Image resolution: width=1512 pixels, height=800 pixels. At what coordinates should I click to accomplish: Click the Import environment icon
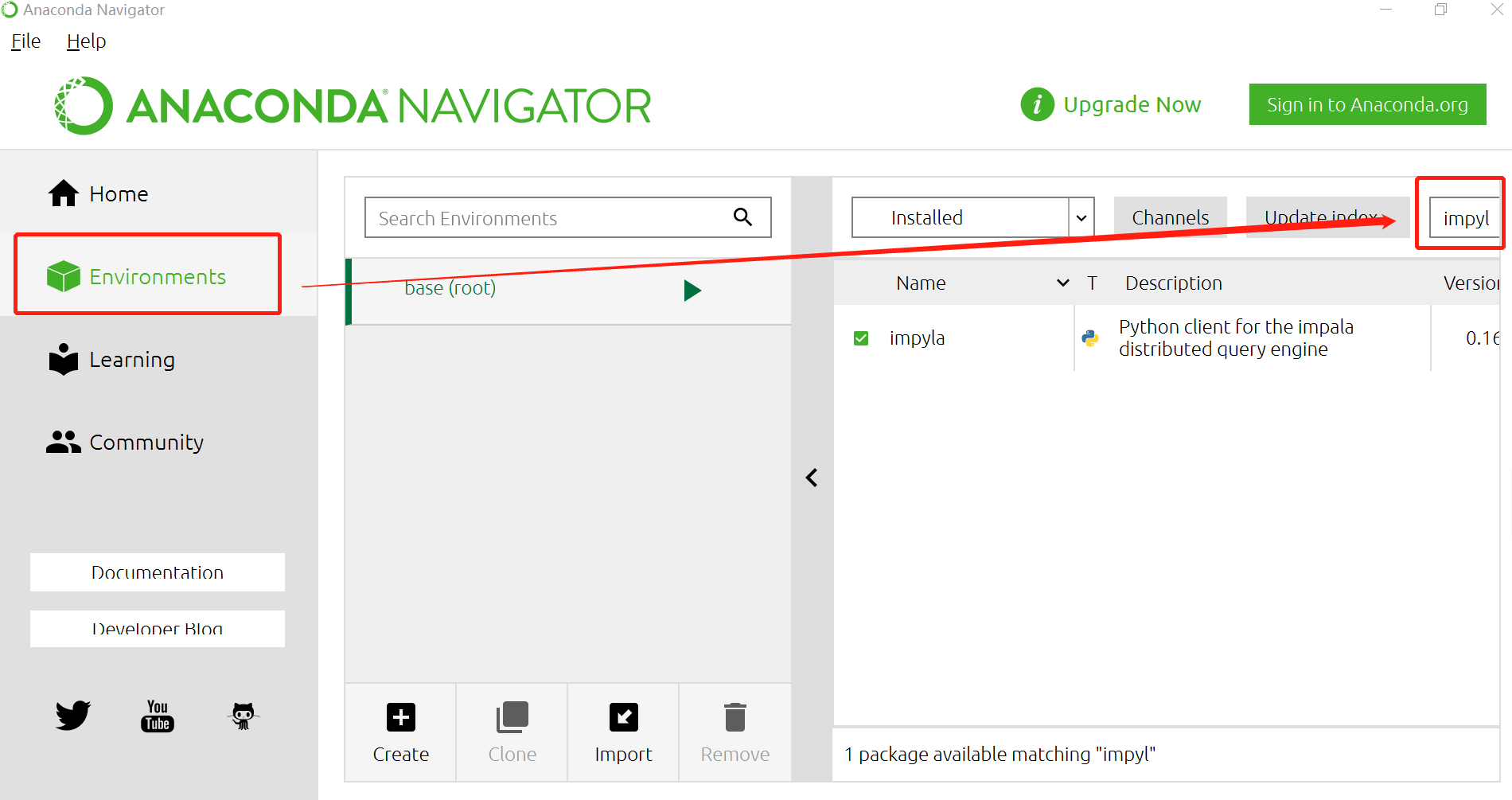click(x=624, y=716)
